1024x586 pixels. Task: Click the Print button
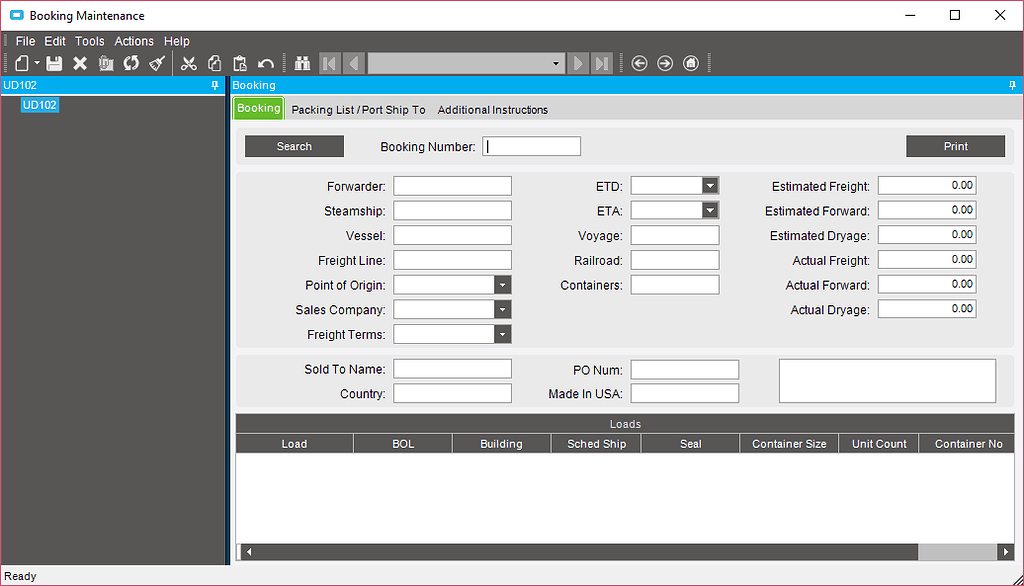tap(955, 146)
